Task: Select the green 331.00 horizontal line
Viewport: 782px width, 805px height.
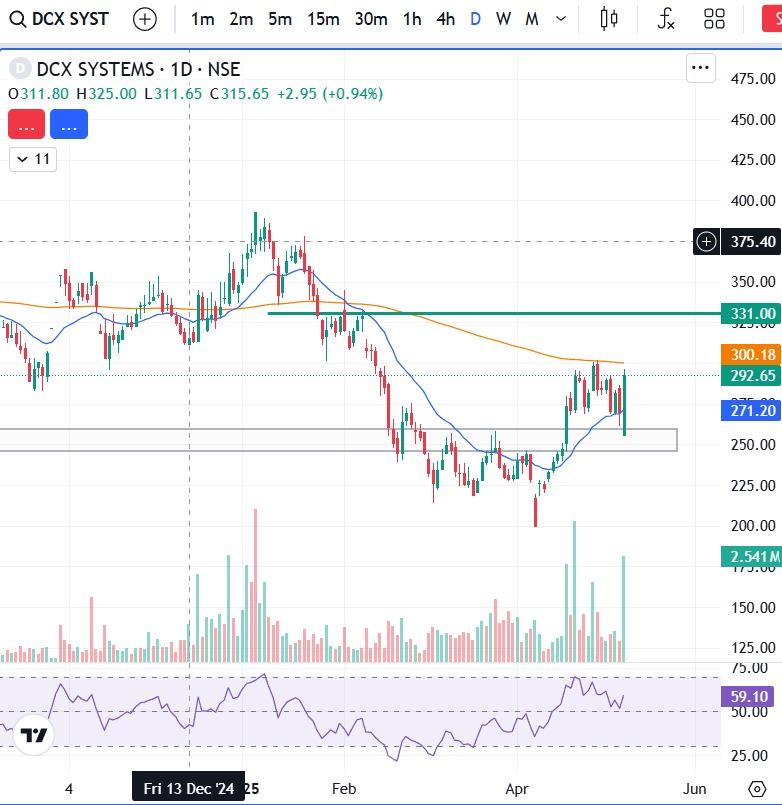Action: (493, 313)
